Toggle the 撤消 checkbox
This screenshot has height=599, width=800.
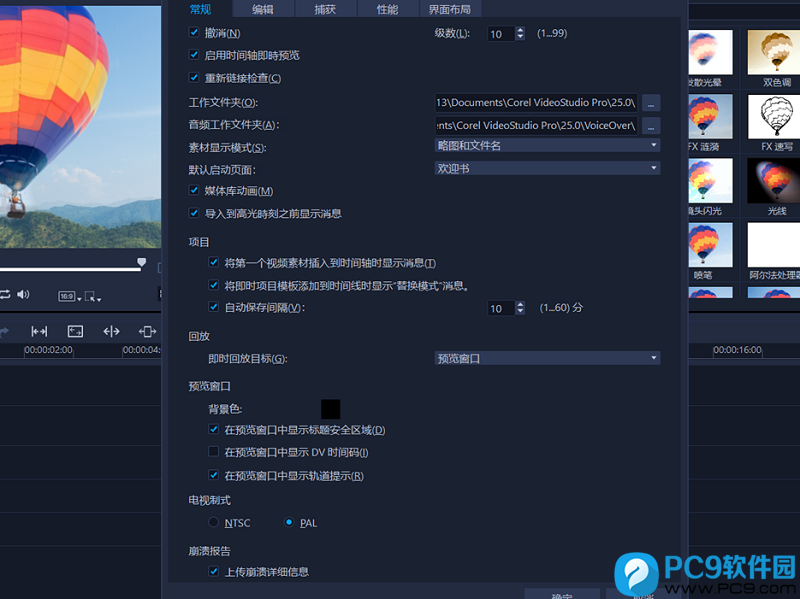(x=194, y=33)
